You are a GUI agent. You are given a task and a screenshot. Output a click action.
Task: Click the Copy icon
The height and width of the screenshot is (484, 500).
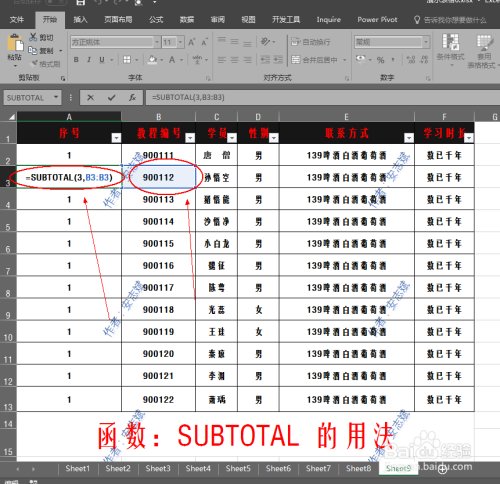pyautogui.click(x=33, y=50)
